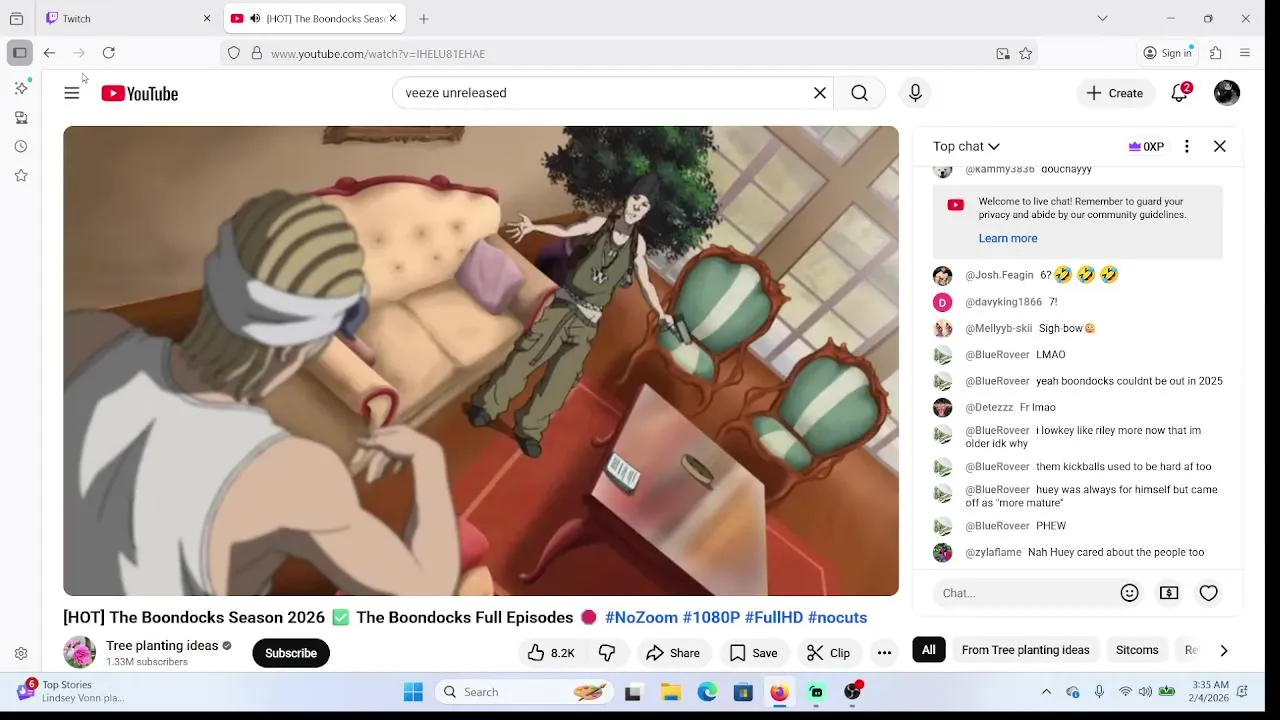Image resolution: width=1280 pixels, height=720 pixels.
Task: Show more filter chips with right arrow
Action: tap(1224, 650)
